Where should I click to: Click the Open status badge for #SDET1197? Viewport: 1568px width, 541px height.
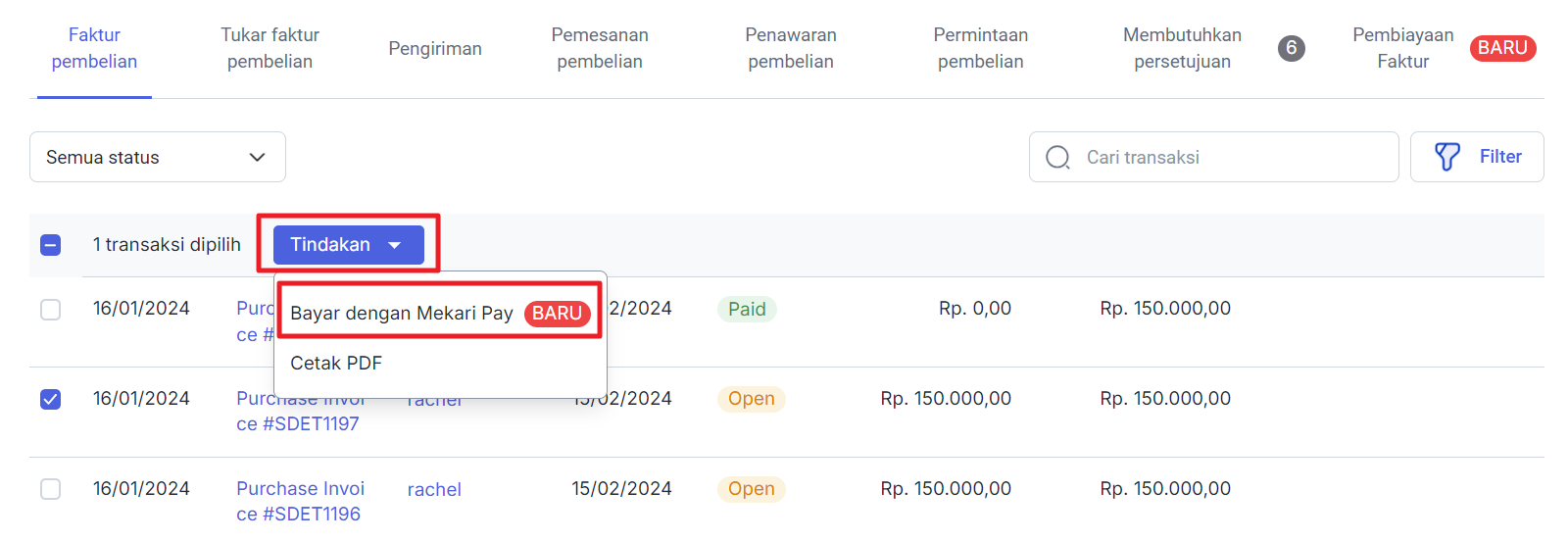pyautogui.click(x=752, y=399)
